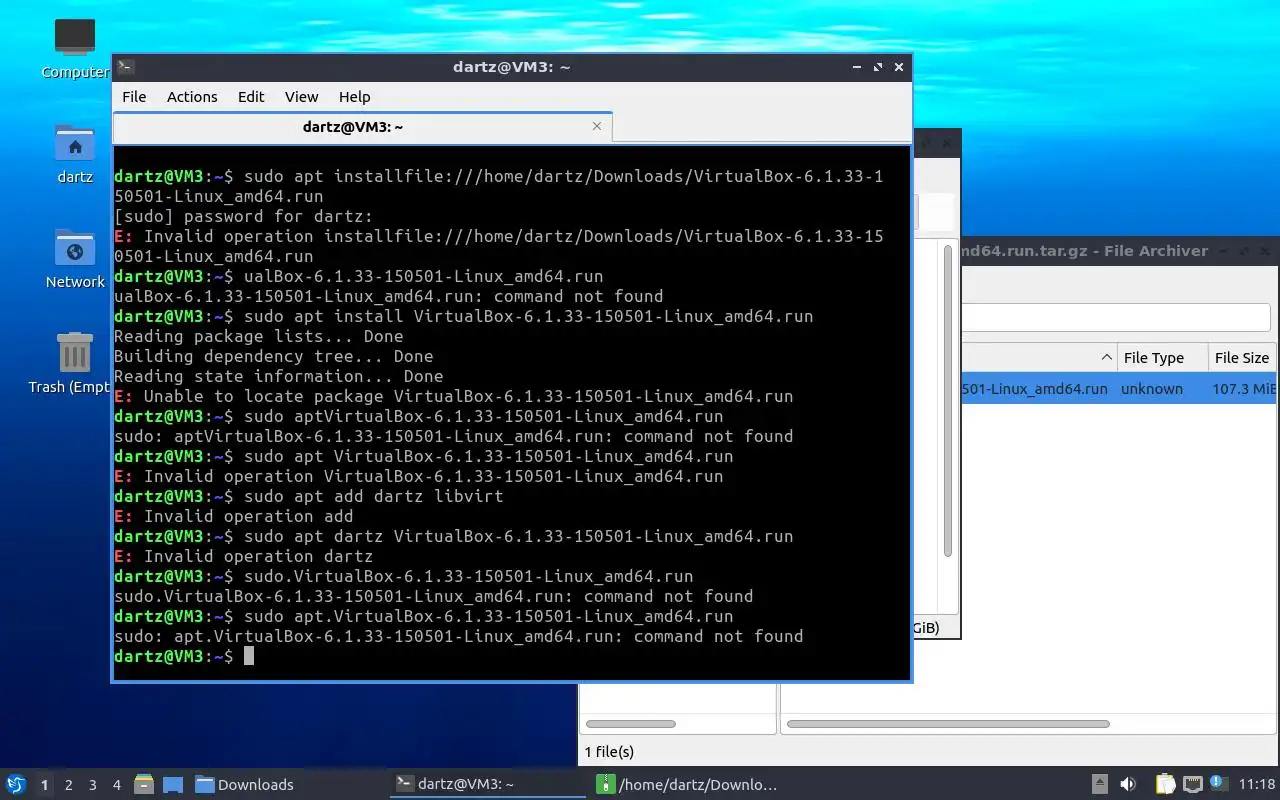Toggle the name column sort arrow in File Archiver
The height and width of the screenshot is (800, 1280).
(1107, 358)
